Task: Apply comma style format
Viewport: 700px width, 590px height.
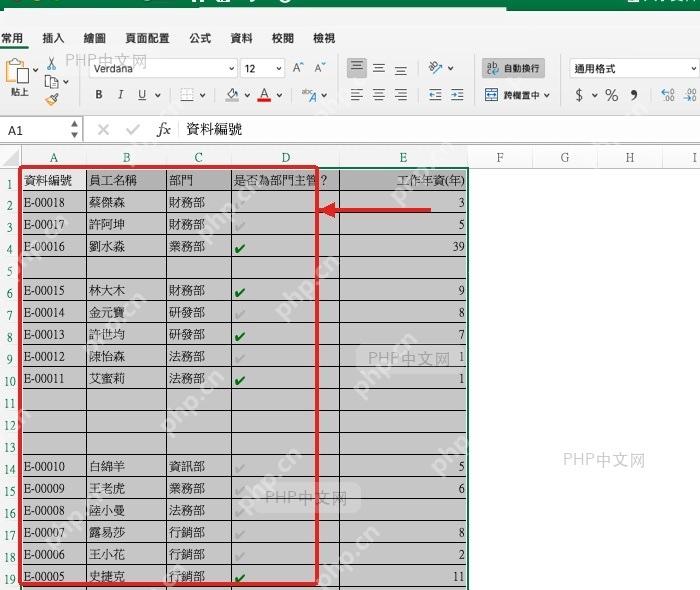Action: 634,95
